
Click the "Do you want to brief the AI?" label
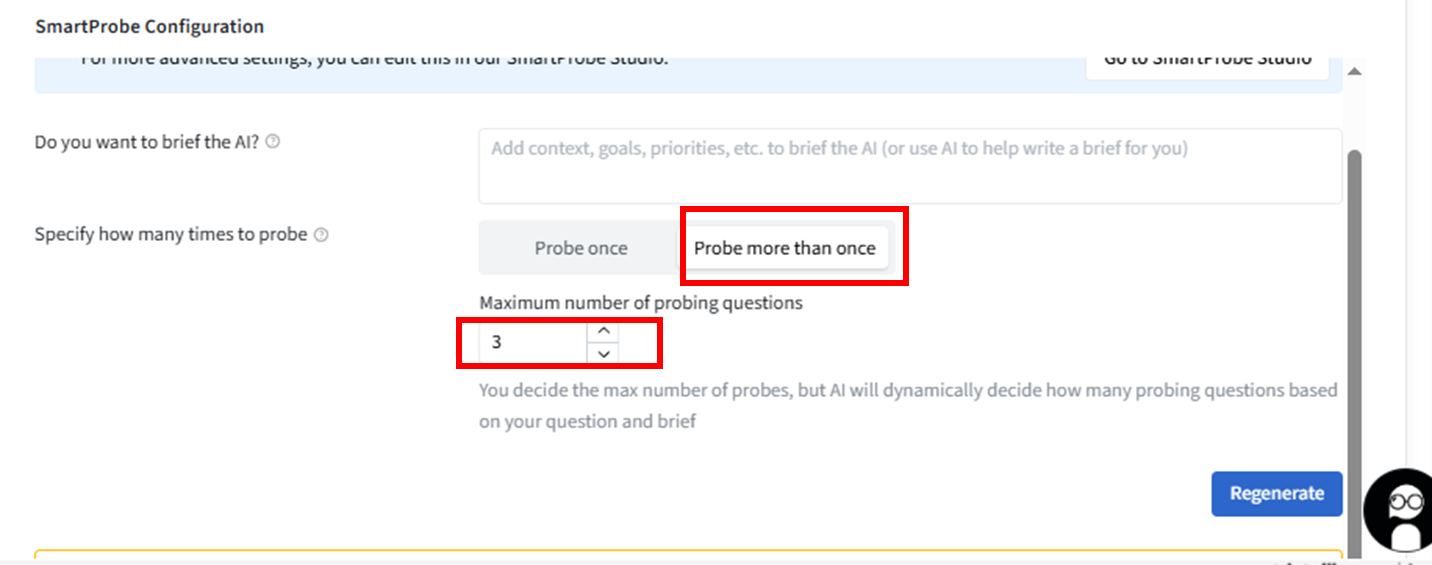(147, 142)
